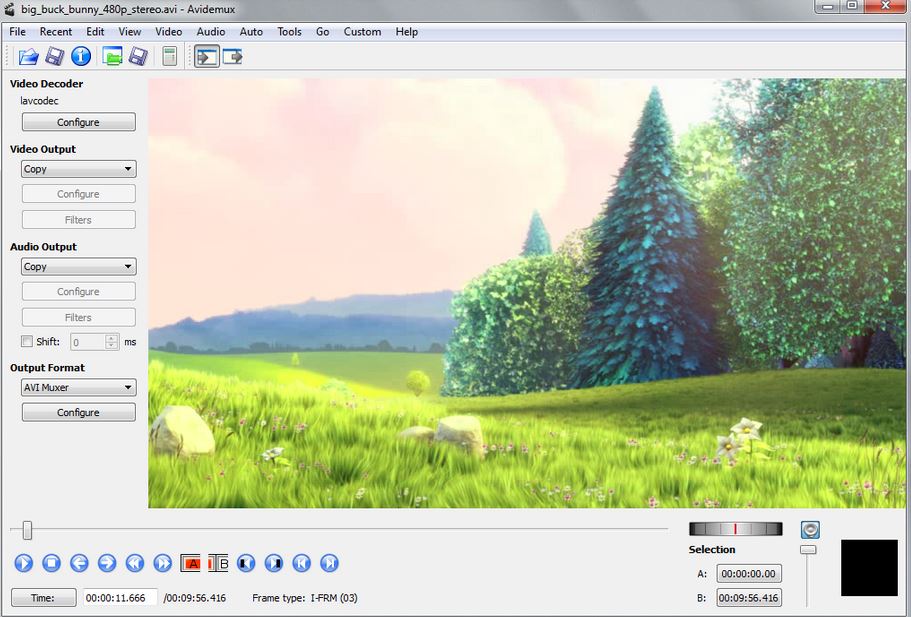Open the Auto menu
Image resolution: width=911 pixels, height=617 pixels.
click(251, 32)
